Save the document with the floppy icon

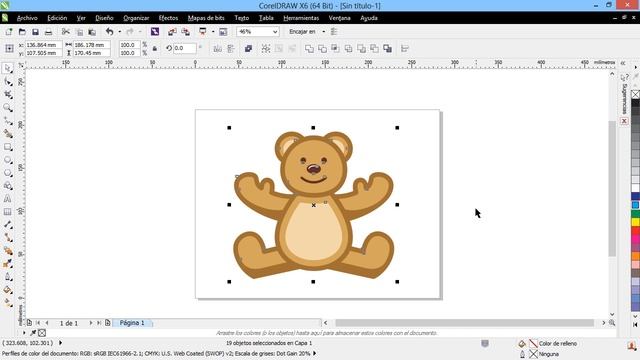click(x=36, y=32)
